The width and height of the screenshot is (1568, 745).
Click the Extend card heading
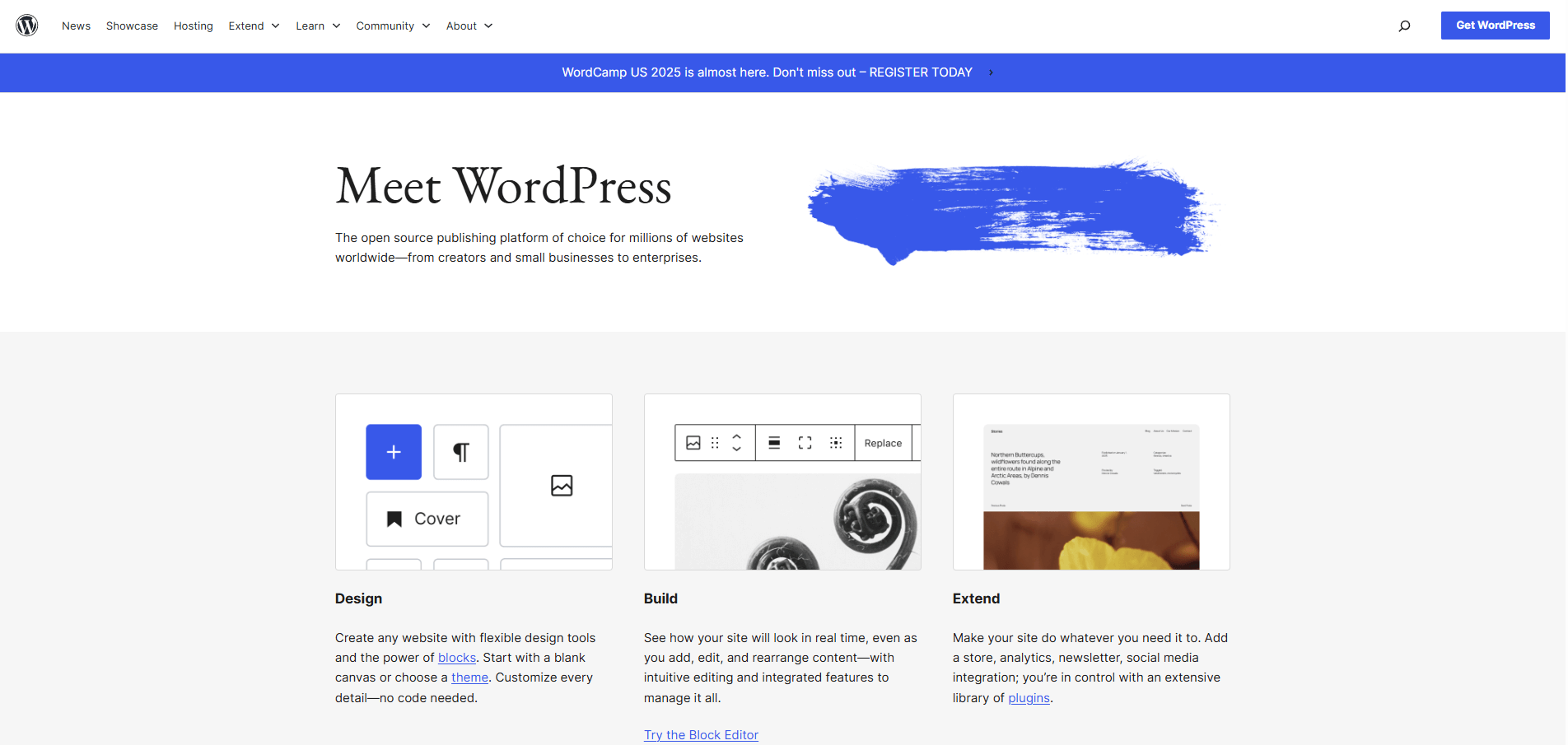(x=976, y=598)
